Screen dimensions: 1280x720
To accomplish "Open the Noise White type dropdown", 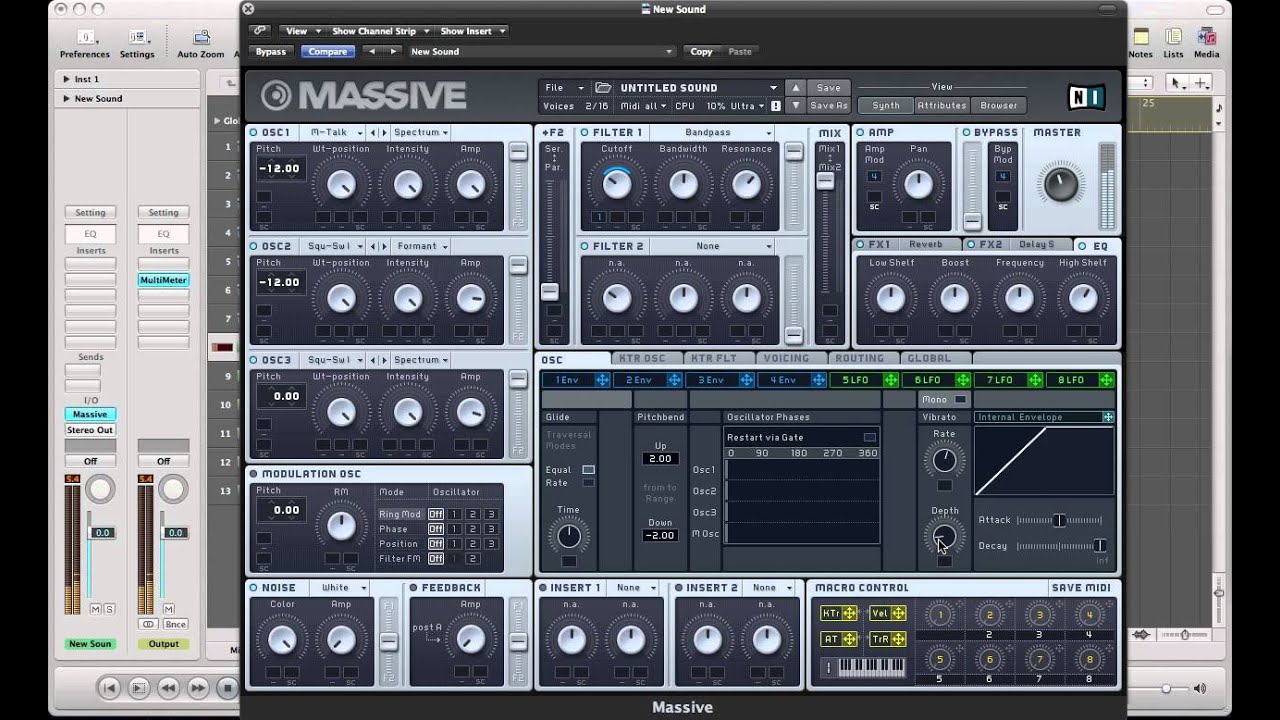I will [x=340, y=588].
